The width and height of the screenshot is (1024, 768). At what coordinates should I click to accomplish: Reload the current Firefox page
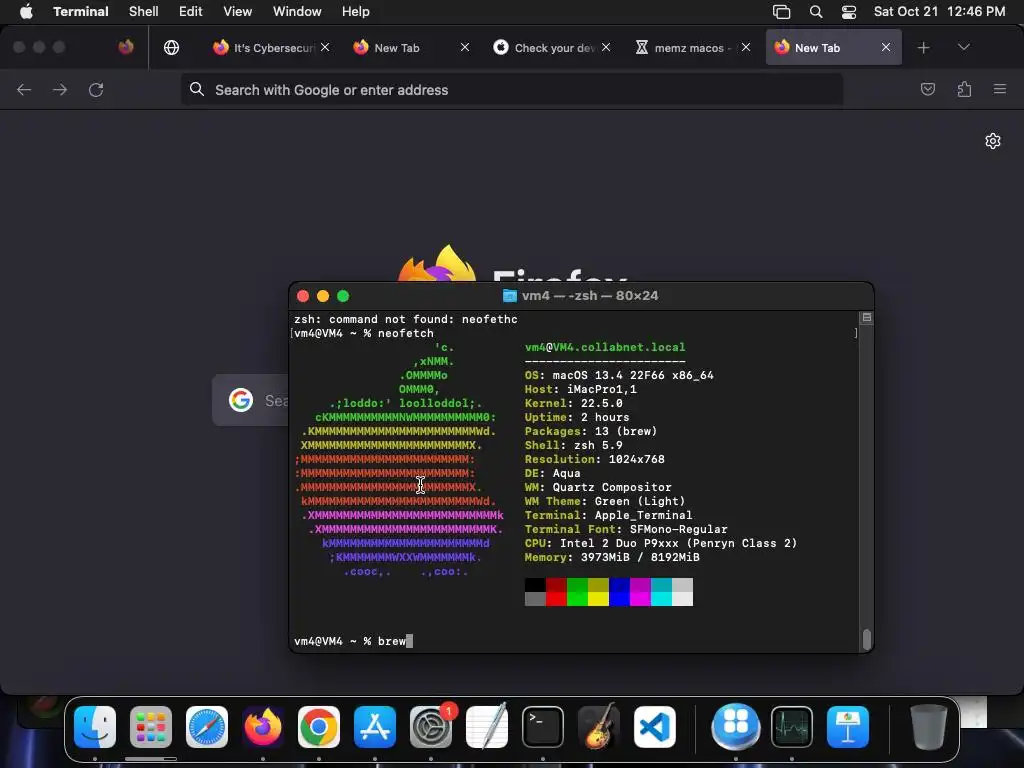pyautogui.click(x=96, y=89)
